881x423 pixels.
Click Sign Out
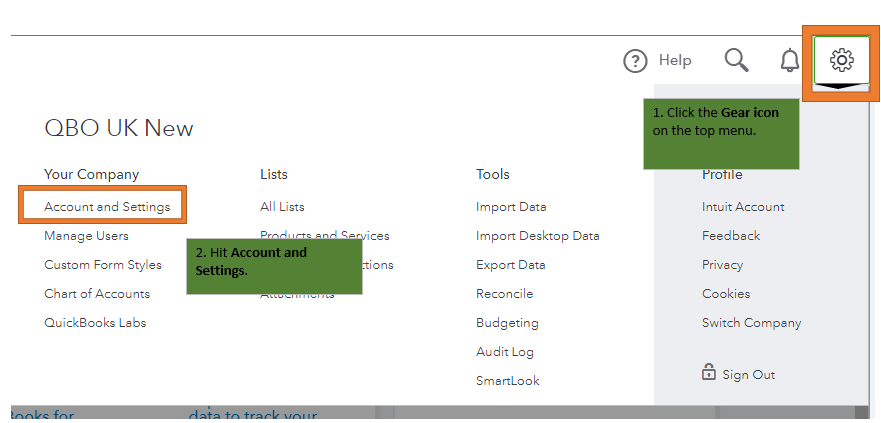749,375
